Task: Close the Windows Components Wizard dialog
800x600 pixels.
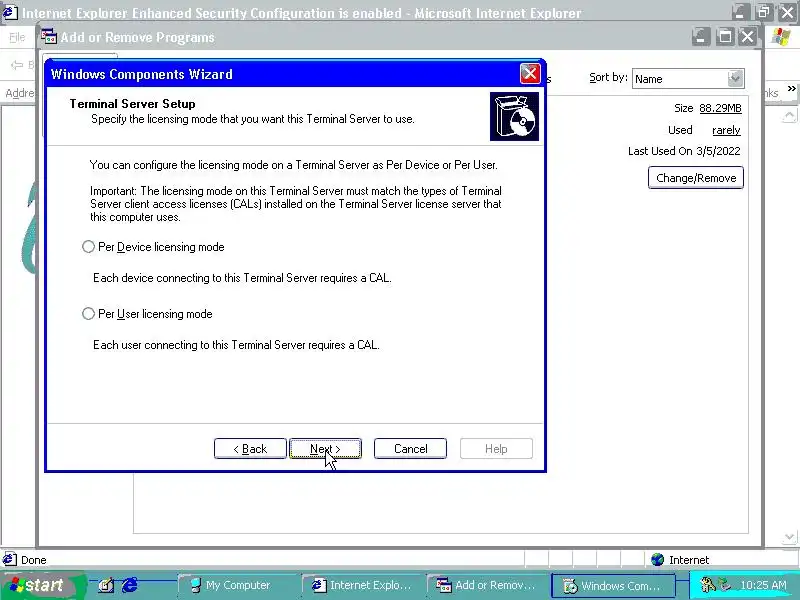Action: (x=530, y=73)
